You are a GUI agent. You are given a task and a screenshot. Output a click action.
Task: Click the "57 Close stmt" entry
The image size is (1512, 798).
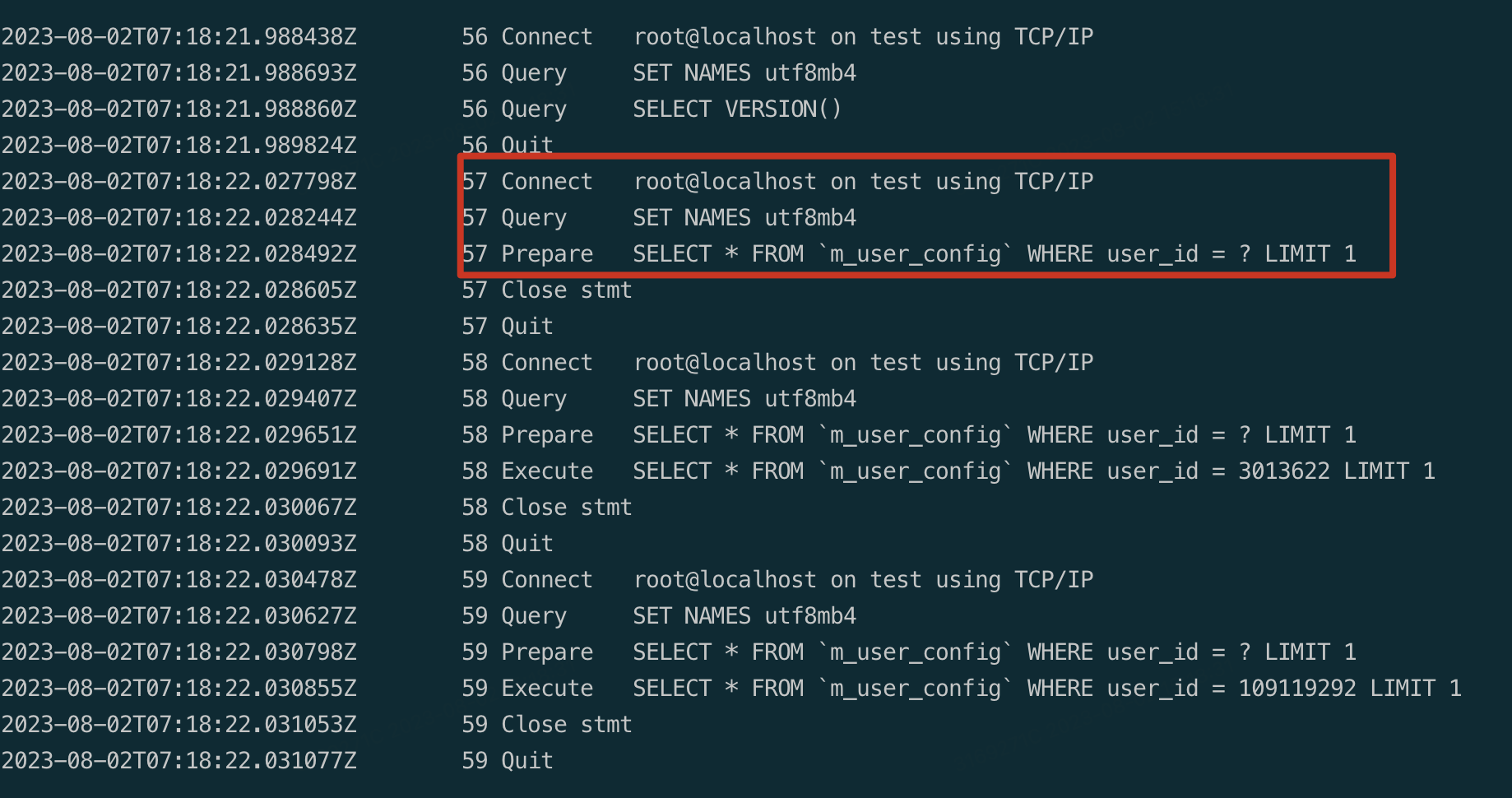pyautogui.click(x=546, y=290)
